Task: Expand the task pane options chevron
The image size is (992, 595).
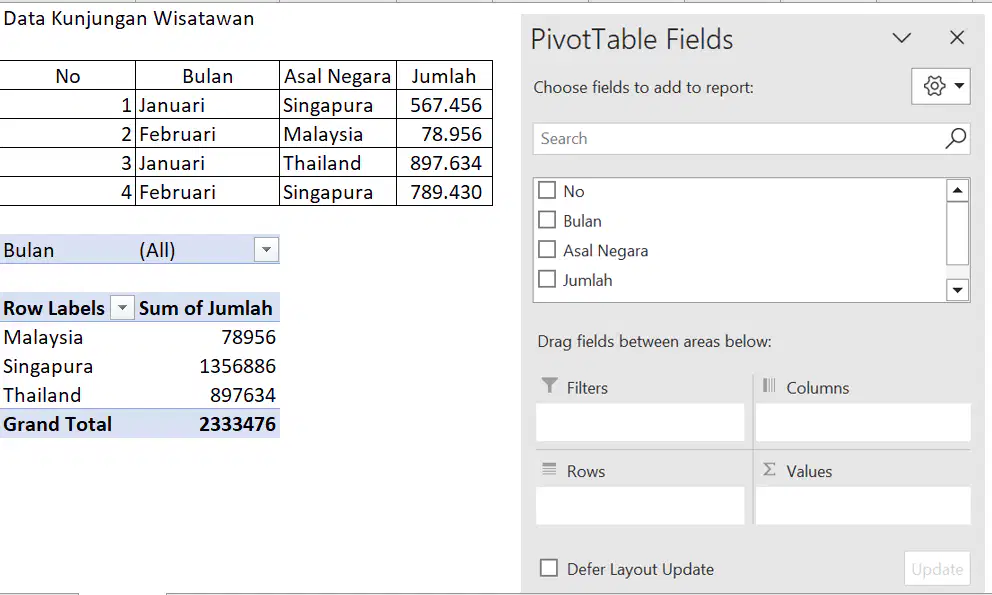Action: point(902,38)
